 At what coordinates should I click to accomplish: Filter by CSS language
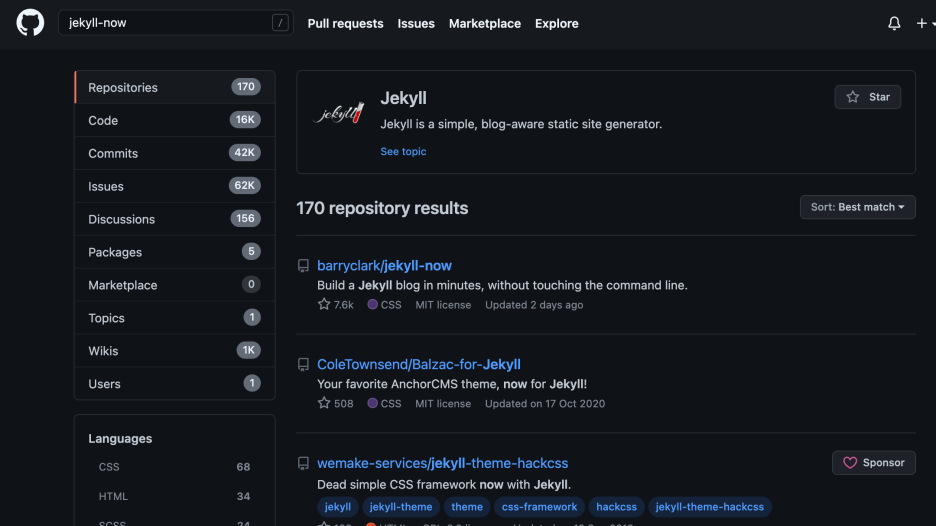[174, 466]
